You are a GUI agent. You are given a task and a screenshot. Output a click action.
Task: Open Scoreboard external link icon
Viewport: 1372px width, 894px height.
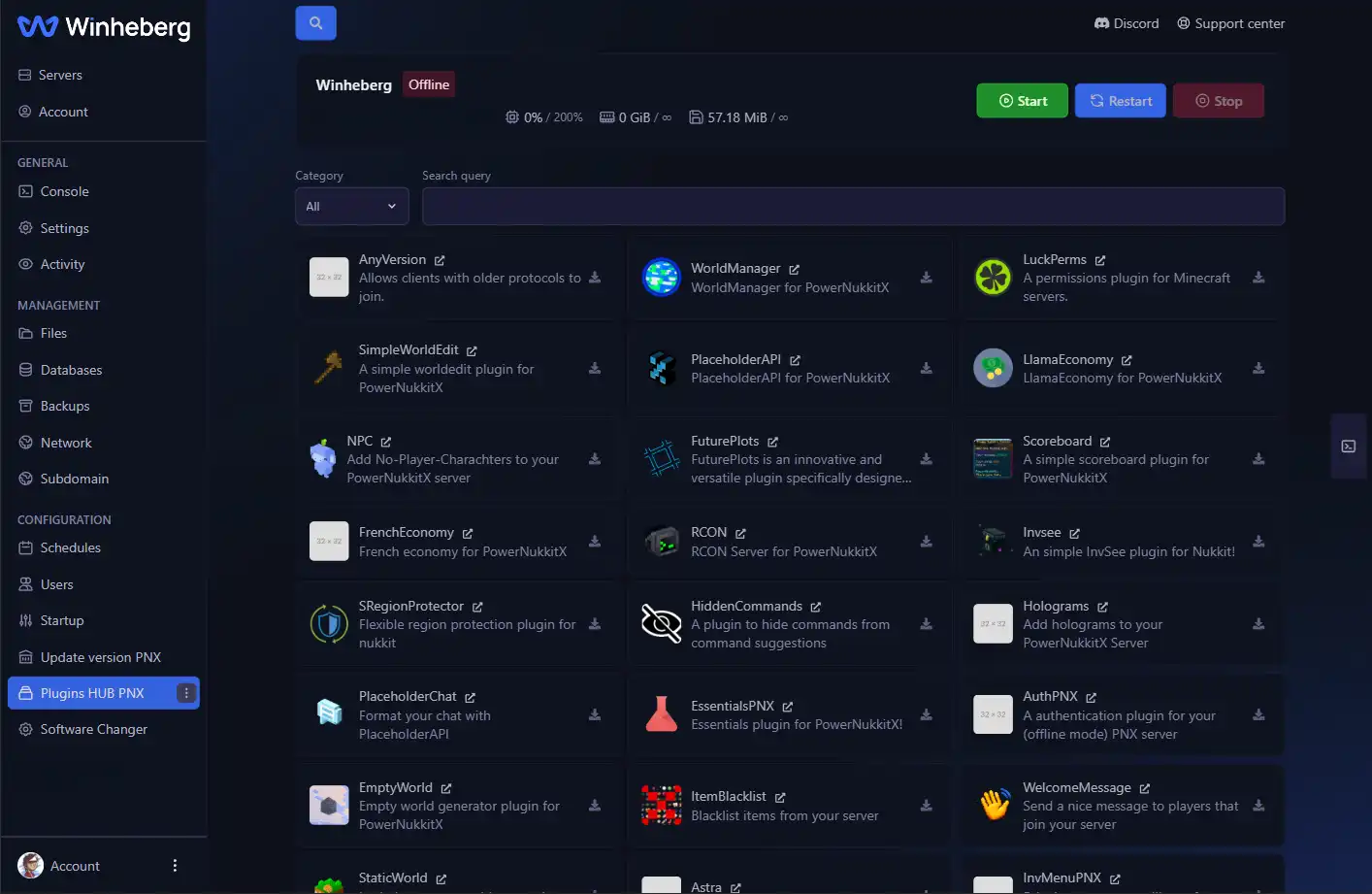[1105, 442]
